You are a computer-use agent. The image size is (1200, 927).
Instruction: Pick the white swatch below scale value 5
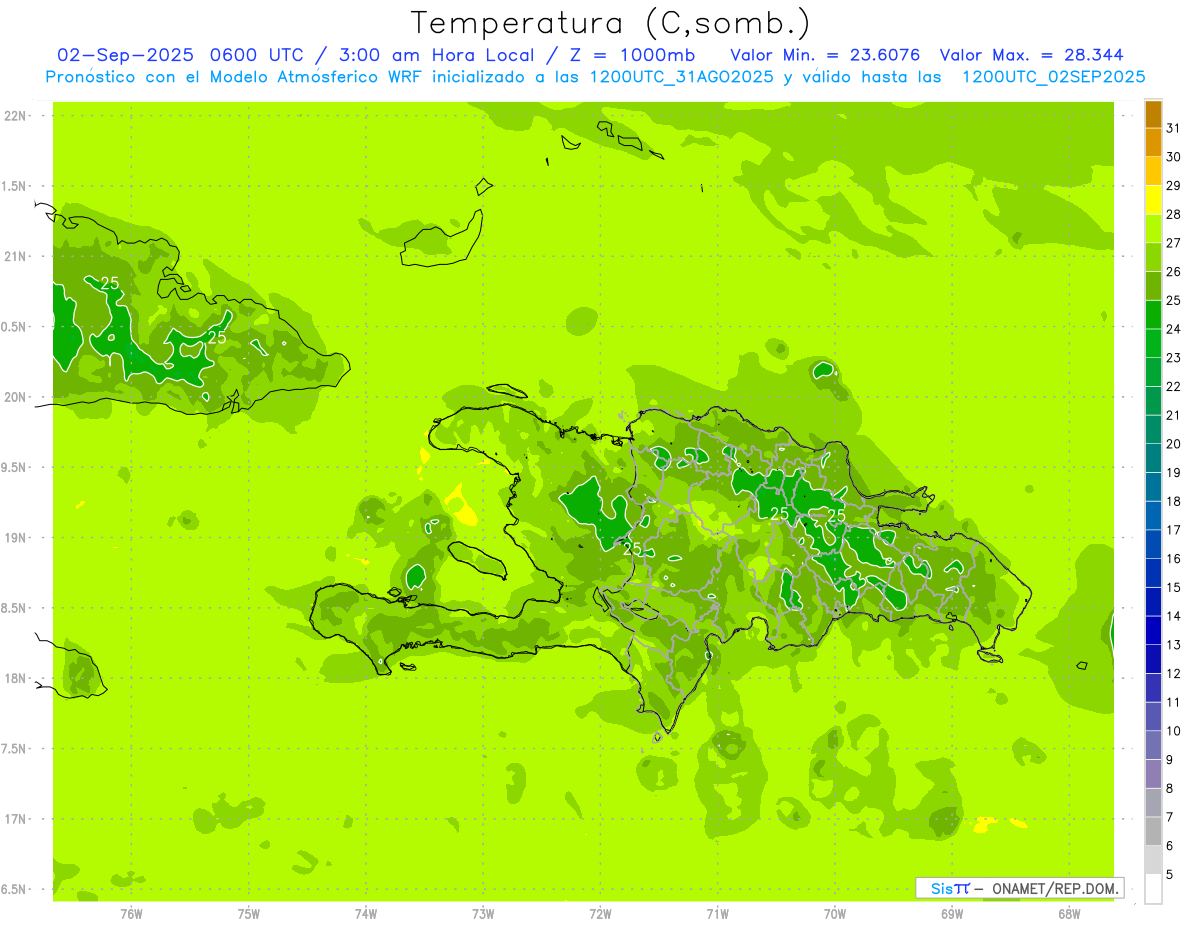[1153, 889]
